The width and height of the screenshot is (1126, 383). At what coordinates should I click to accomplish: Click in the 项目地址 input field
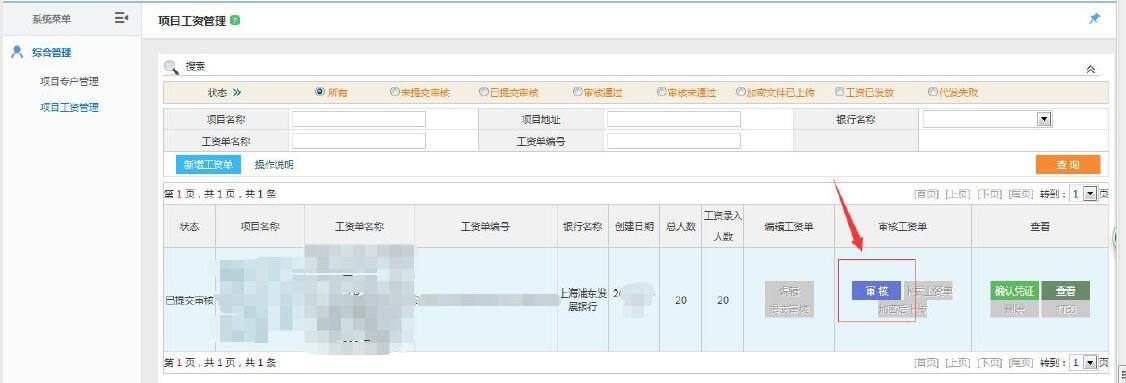674,119
